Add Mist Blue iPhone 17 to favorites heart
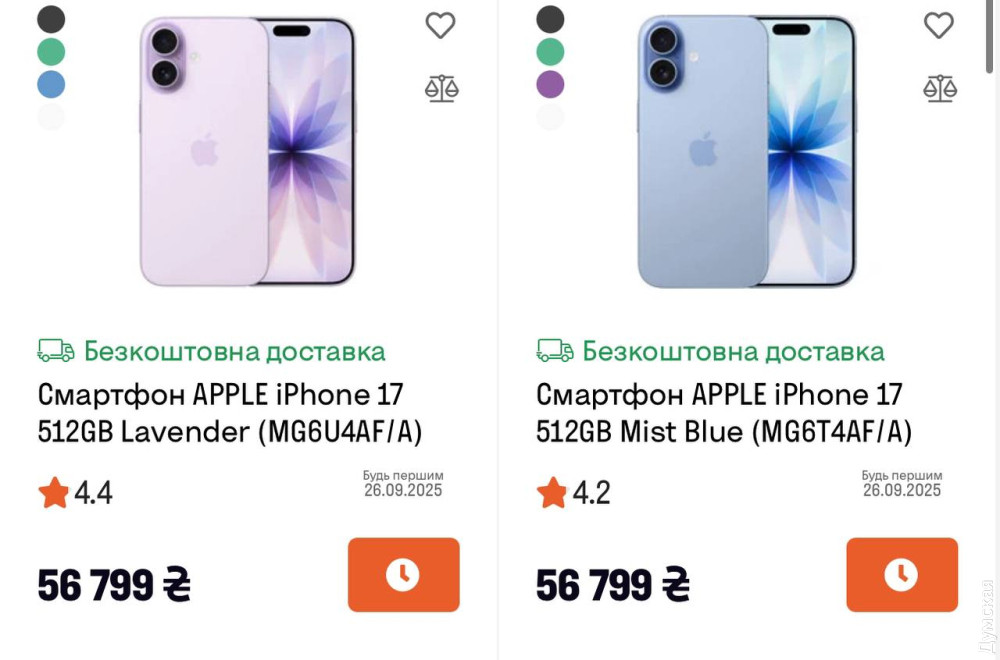 [939, 26]
